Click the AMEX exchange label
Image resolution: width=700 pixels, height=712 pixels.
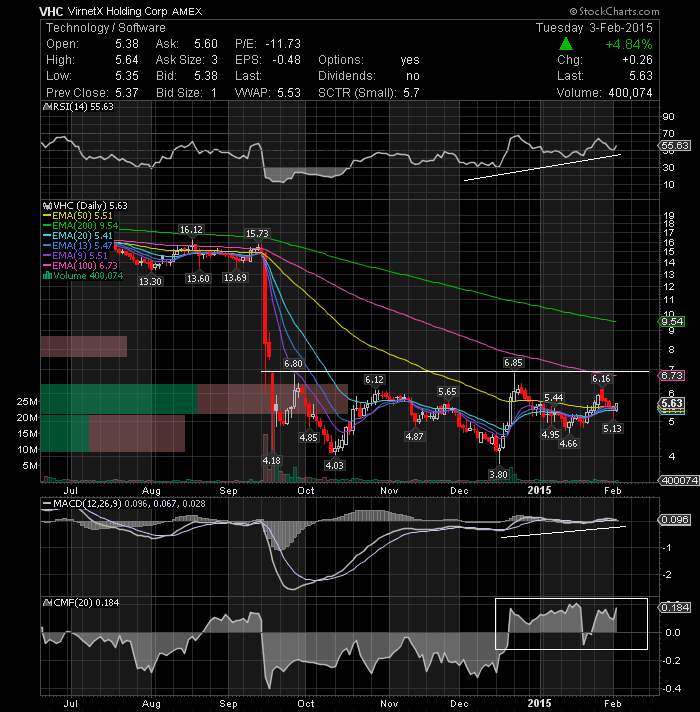(x=187, y=11)
